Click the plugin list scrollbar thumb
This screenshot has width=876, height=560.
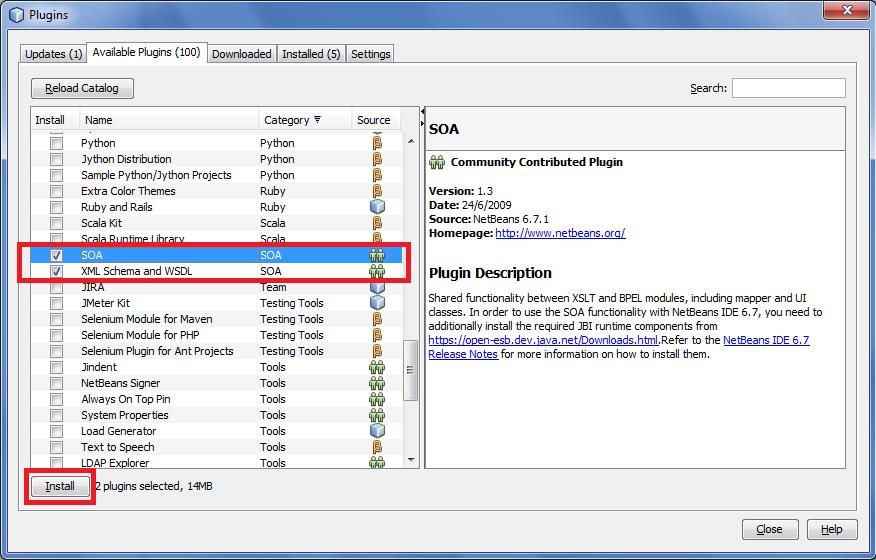(411, 370)
